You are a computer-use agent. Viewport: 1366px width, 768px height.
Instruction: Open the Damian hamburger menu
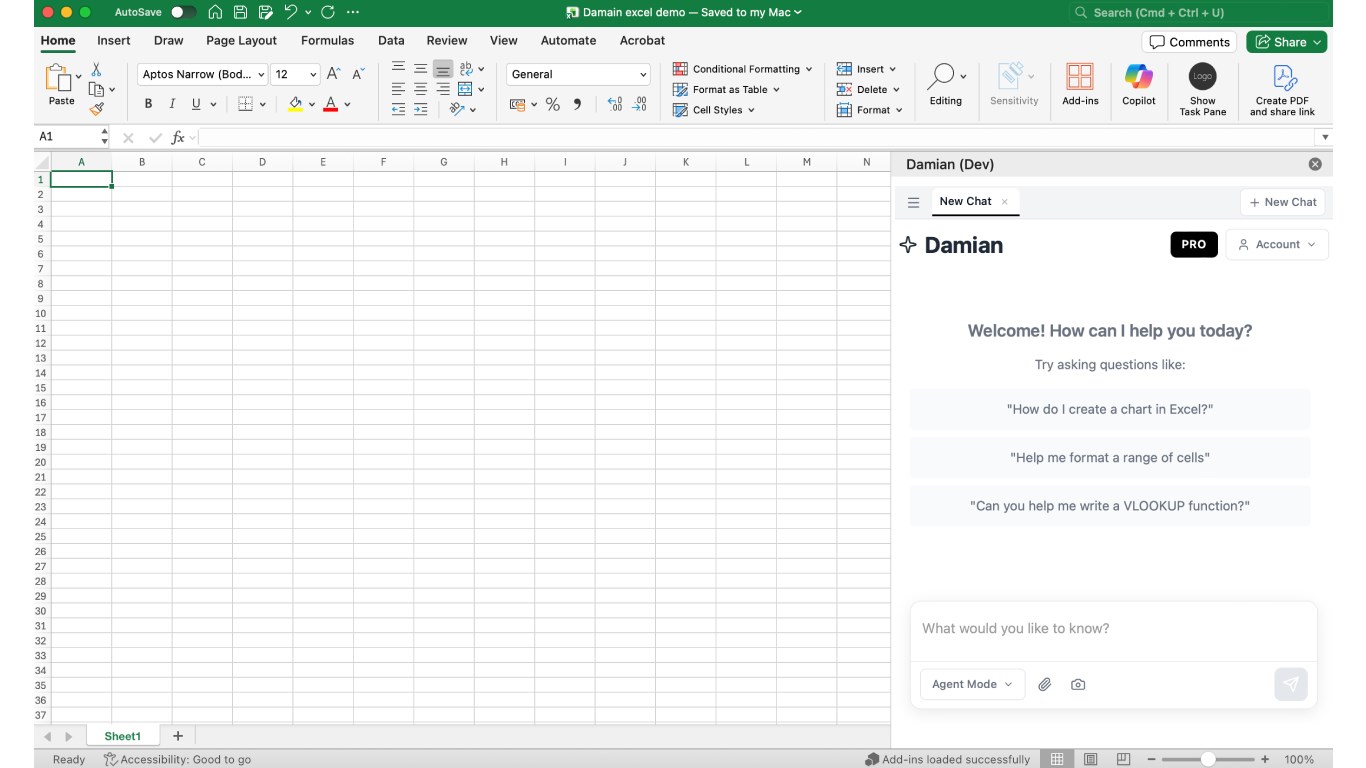tap(913, 202)
